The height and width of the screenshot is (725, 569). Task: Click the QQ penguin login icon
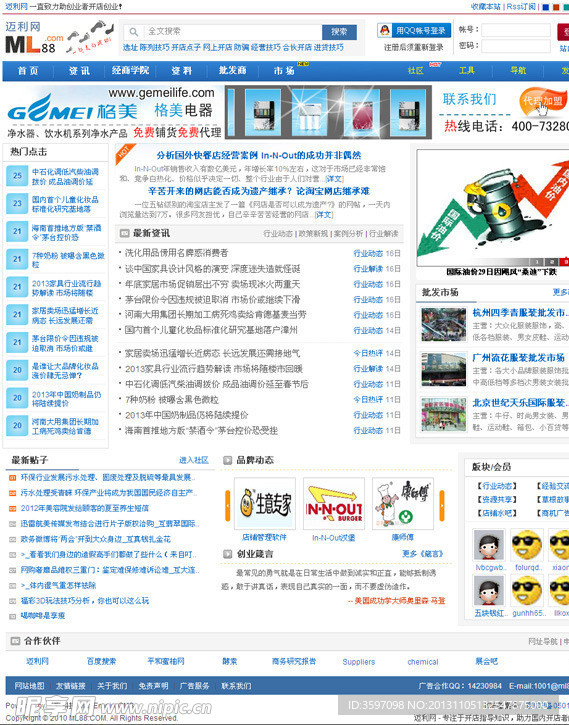pos(385,31)
